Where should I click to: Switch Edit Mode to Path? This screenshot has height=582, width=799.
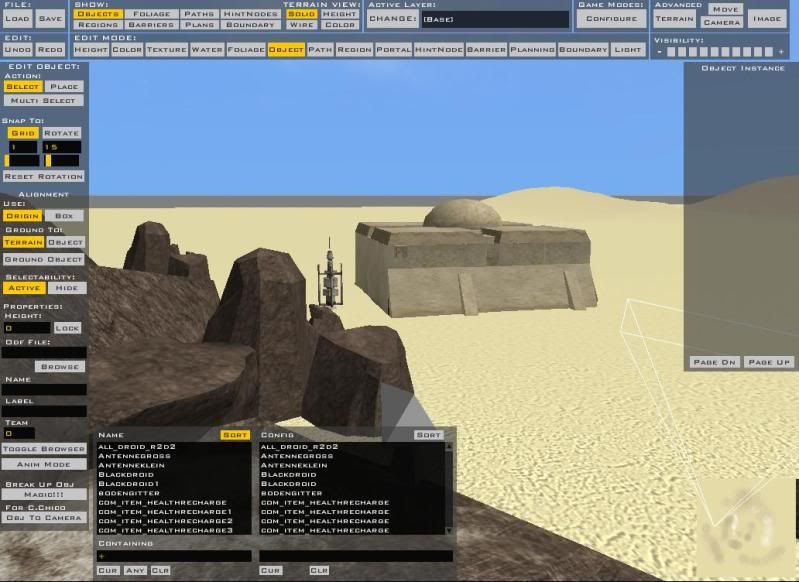pos(320,49)
